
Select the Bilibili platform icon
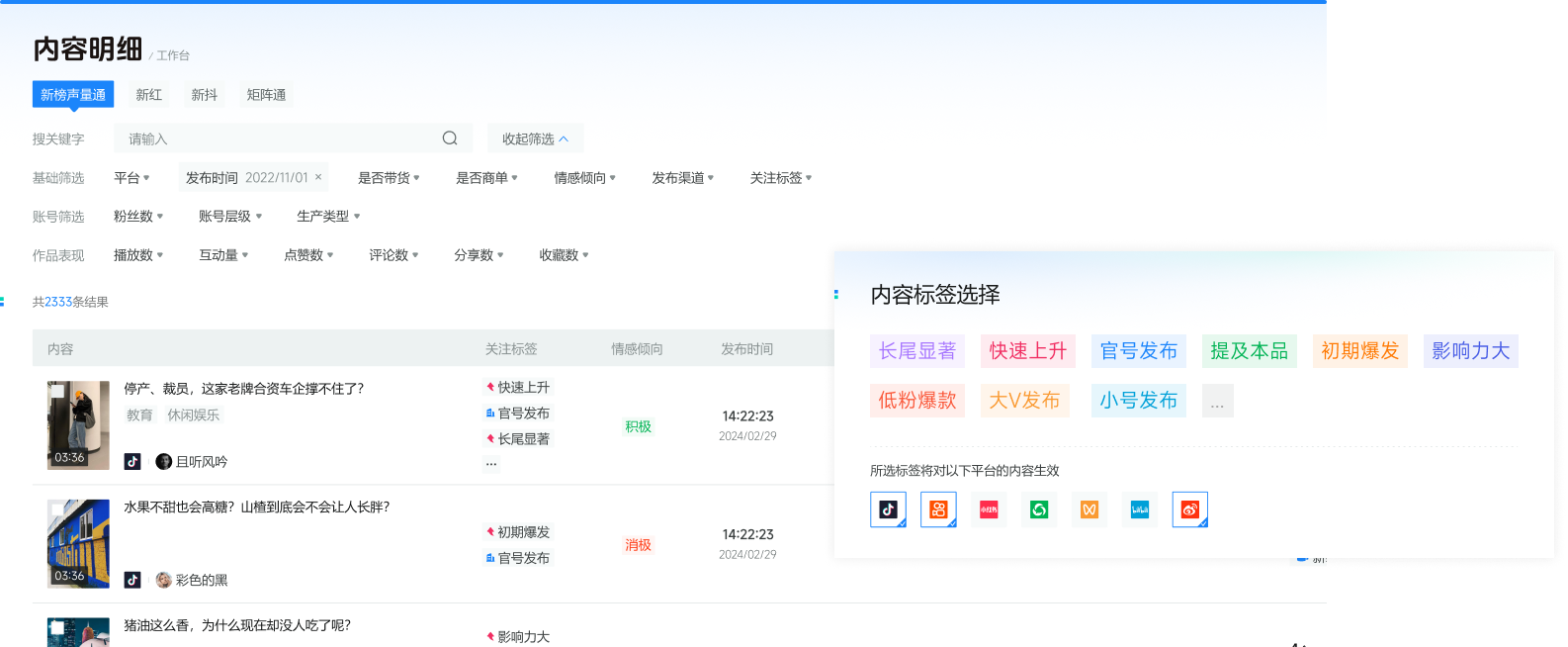tap(1140, 509)
